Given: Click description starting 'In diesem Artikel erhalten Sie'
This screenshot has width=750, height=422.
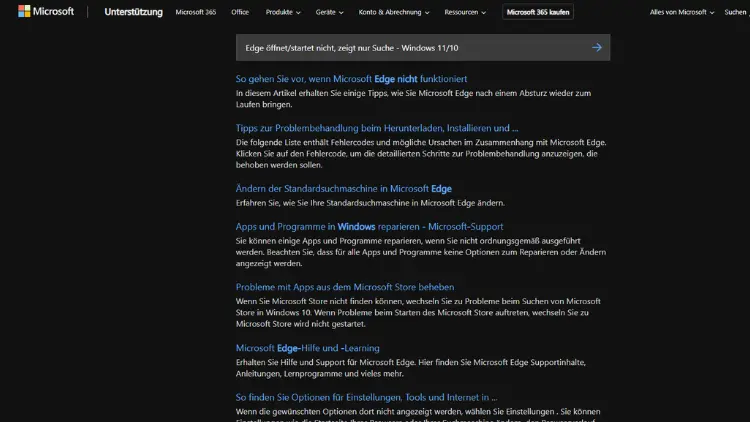Looking at the screenshot, I should 413,99.
